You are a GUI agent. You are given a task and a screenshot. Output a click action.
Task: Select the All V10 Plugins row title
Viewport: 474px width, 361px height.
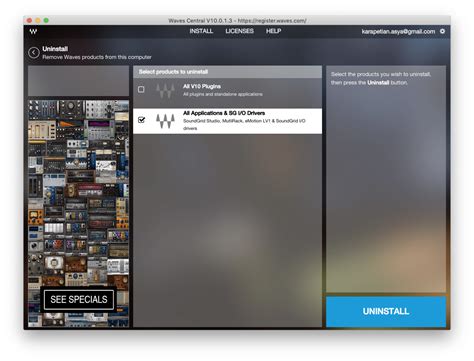point(202,86)
